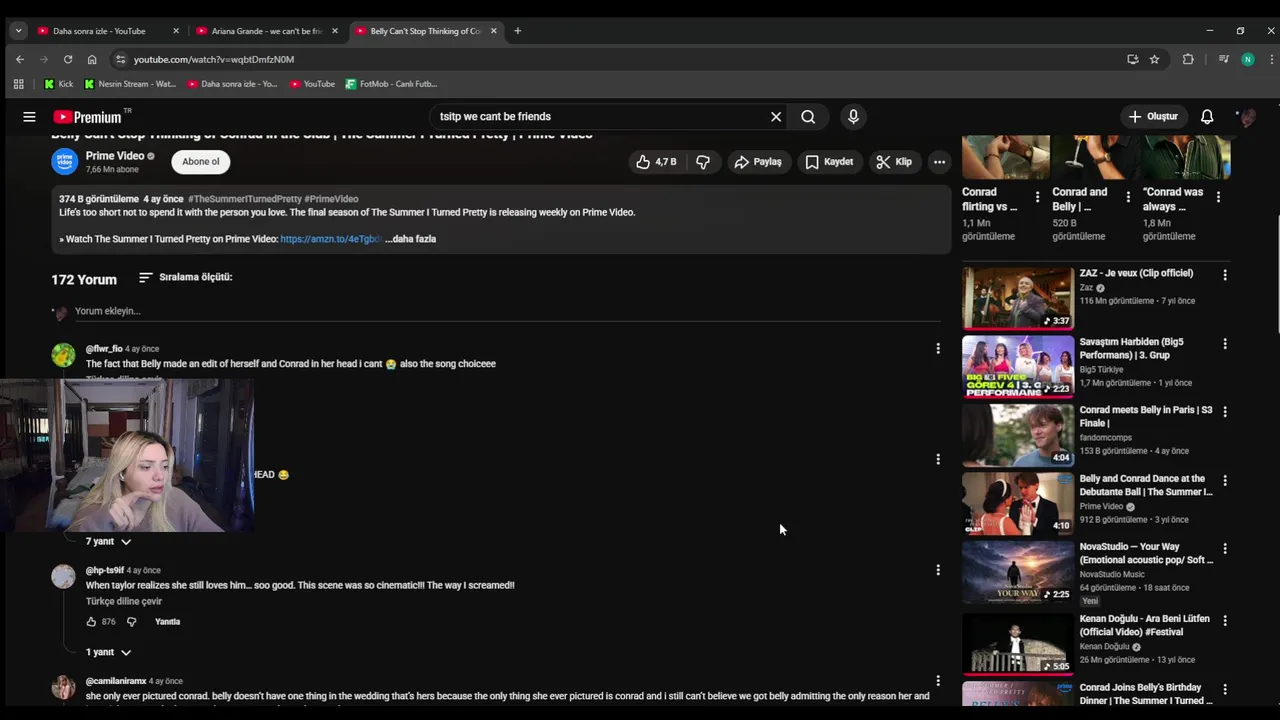
Task: Open the @flwr_flo commenter avatar
Action: click(63, 355)
